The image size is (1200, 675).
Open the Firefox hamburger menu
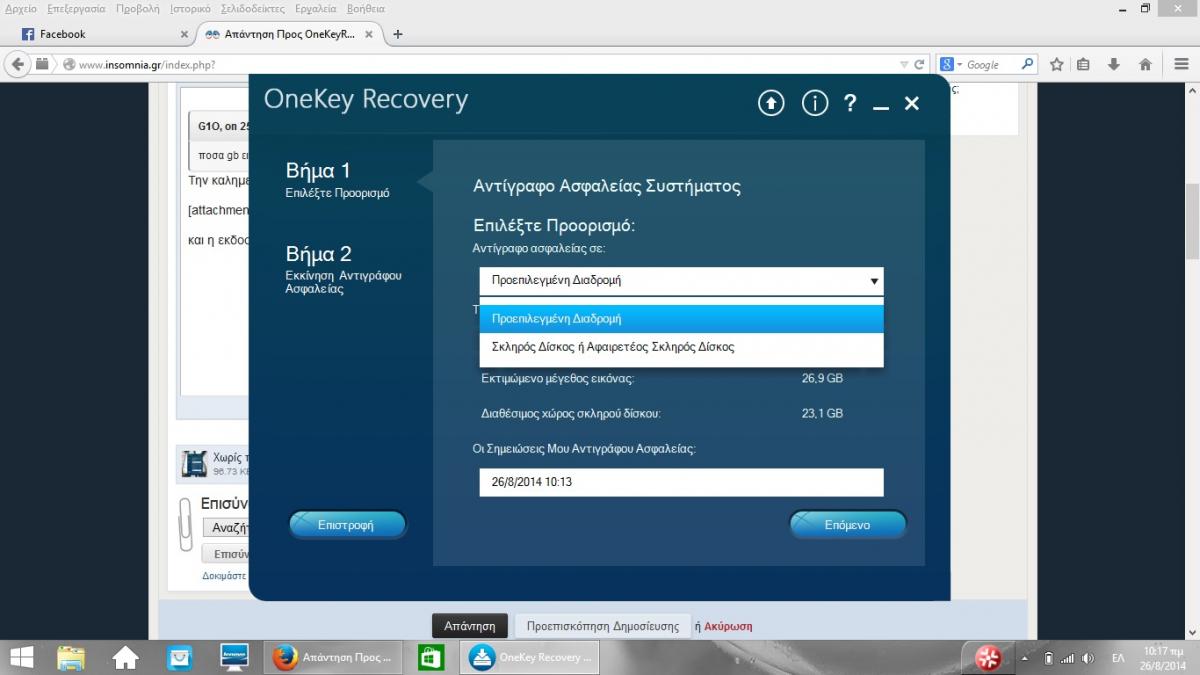[x=1182, y=64]
